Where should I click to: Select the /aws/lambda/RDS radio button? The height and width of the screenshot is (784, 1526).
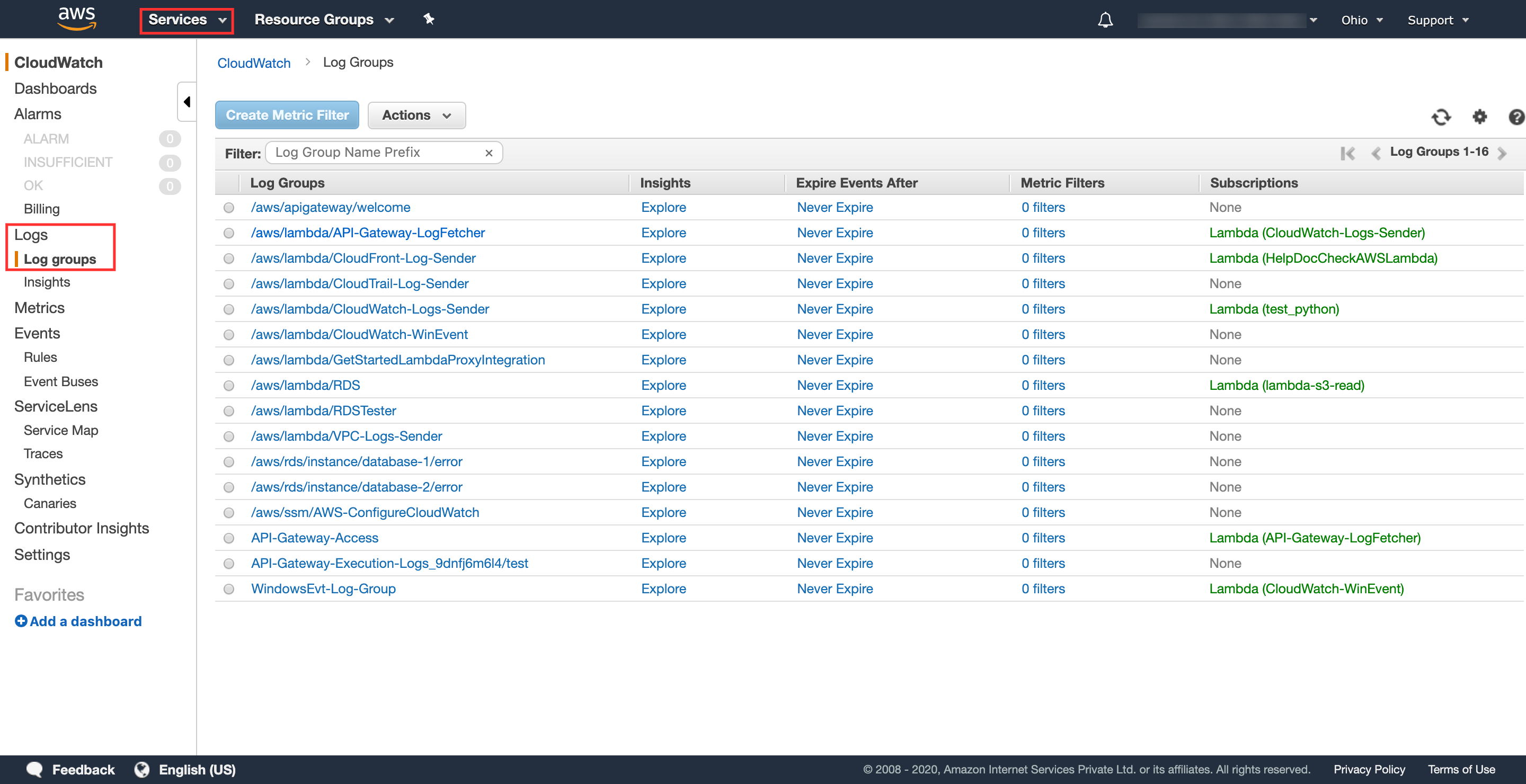[229, 386]
